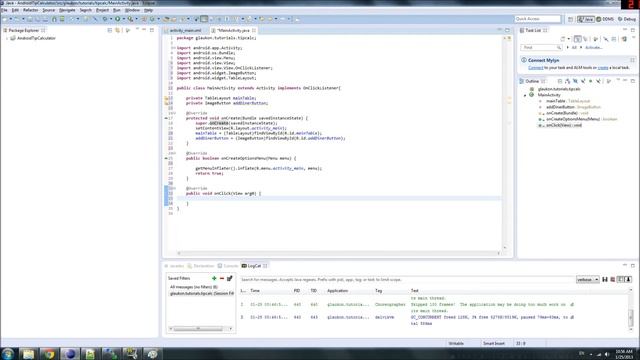
Task: Click the New file toolbar icon
Action: pos(5,19)
